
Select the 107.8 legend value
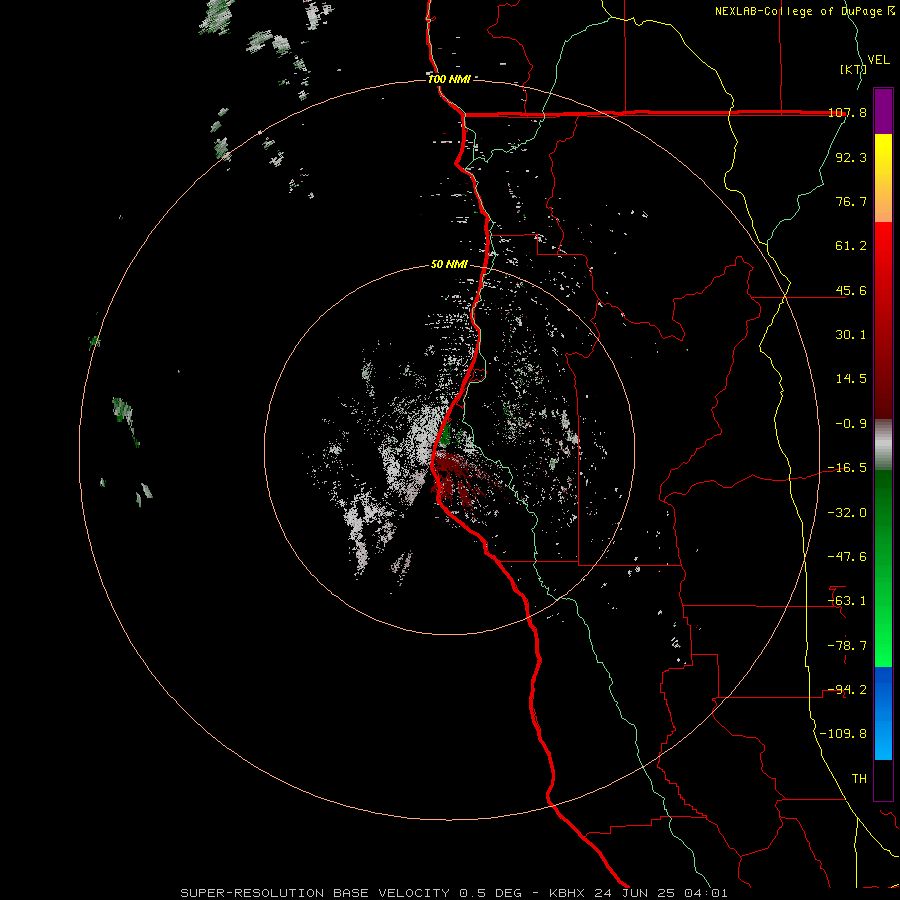click(x=847, y=112)
